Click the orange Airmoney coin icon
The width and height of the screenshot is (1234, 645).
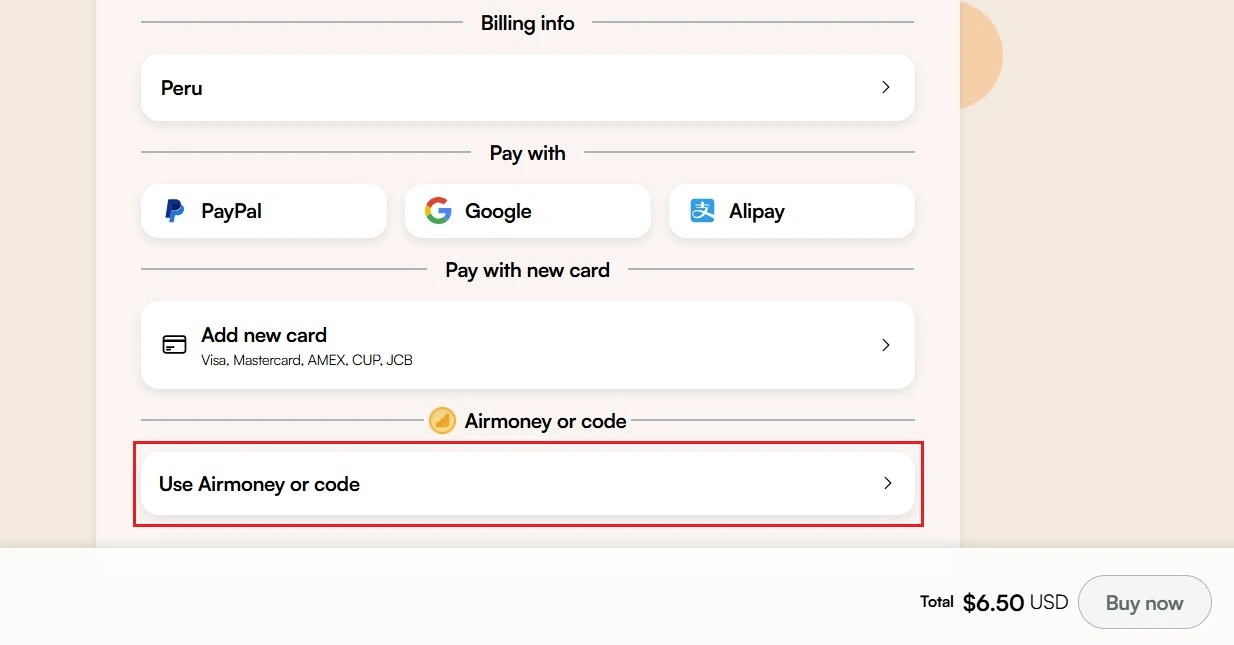click(442, 421)
